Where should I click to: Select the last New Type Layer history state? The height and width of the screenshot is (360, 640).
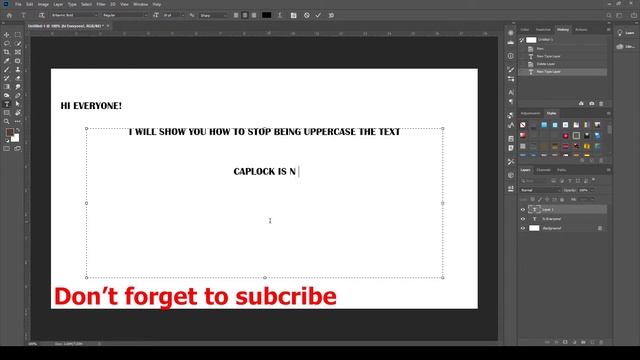[x=563, y=72]
